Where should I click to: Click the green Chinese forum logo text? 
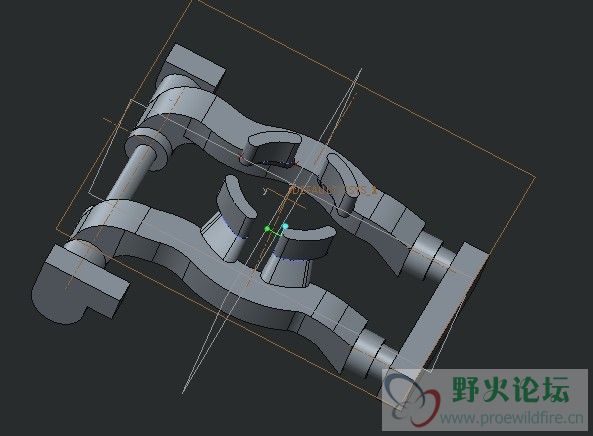coord(511,389)
